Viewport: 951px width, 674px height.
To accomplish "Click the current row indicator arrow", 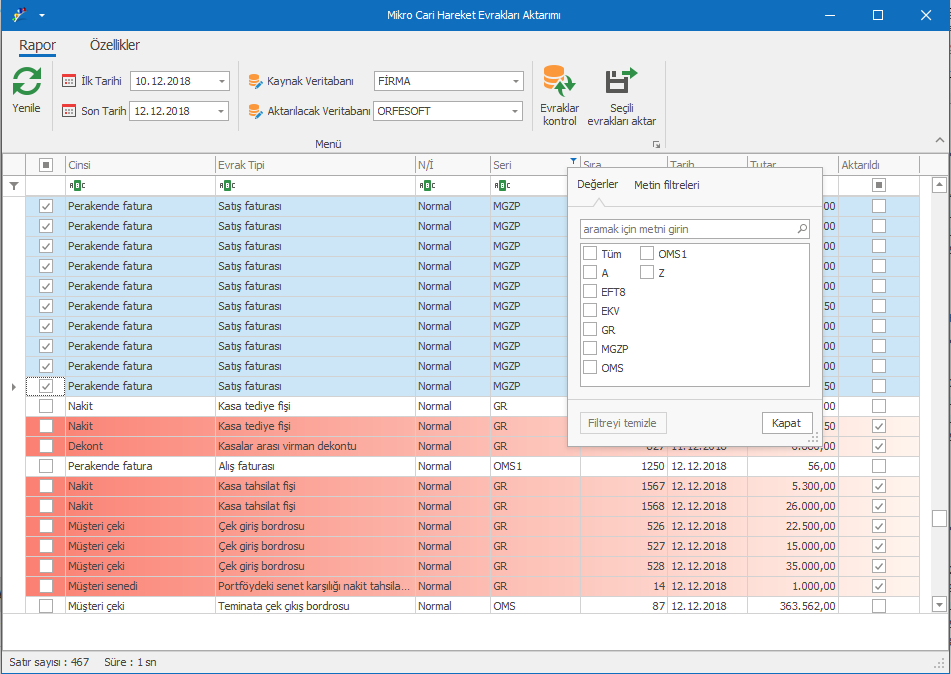I will coord(13,386).
